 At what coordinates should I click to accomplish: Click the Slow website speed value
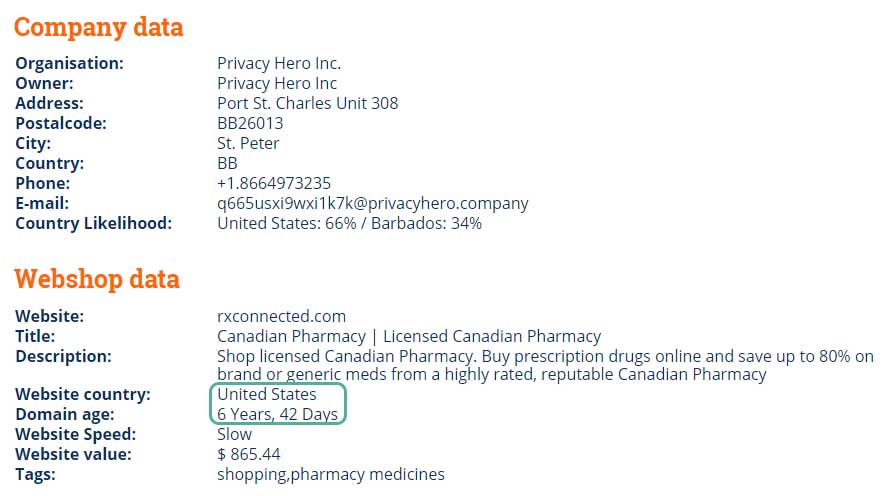pos(234,435)
